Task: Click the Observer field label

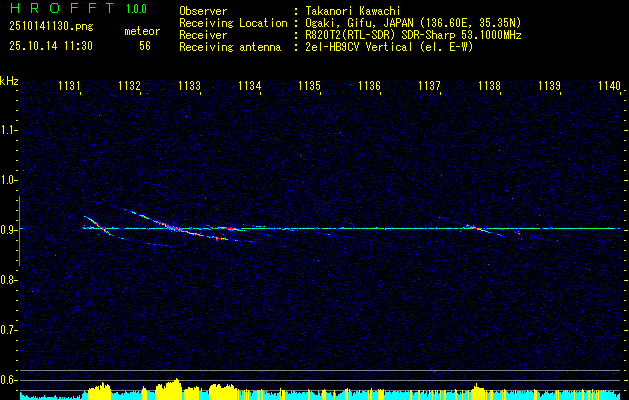Action: point(203,11)
